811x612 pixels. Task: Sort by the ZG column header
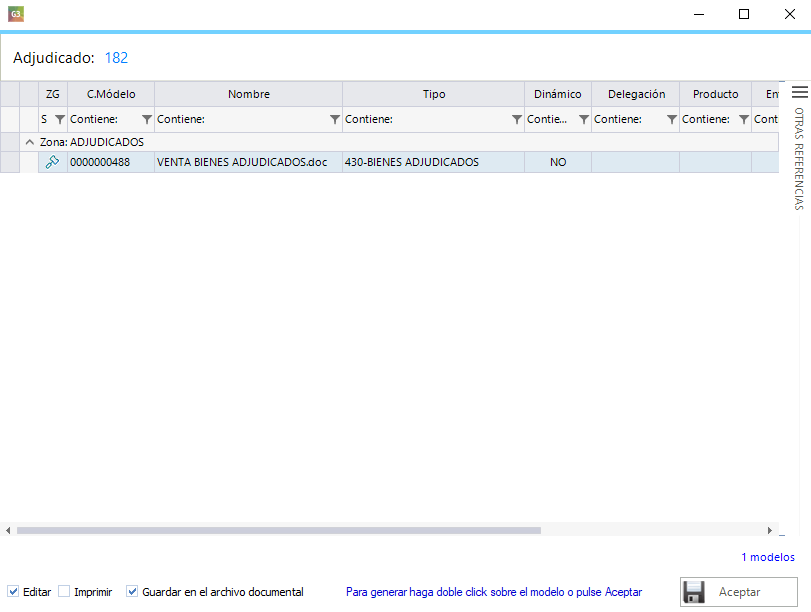[x=53, y=94]
